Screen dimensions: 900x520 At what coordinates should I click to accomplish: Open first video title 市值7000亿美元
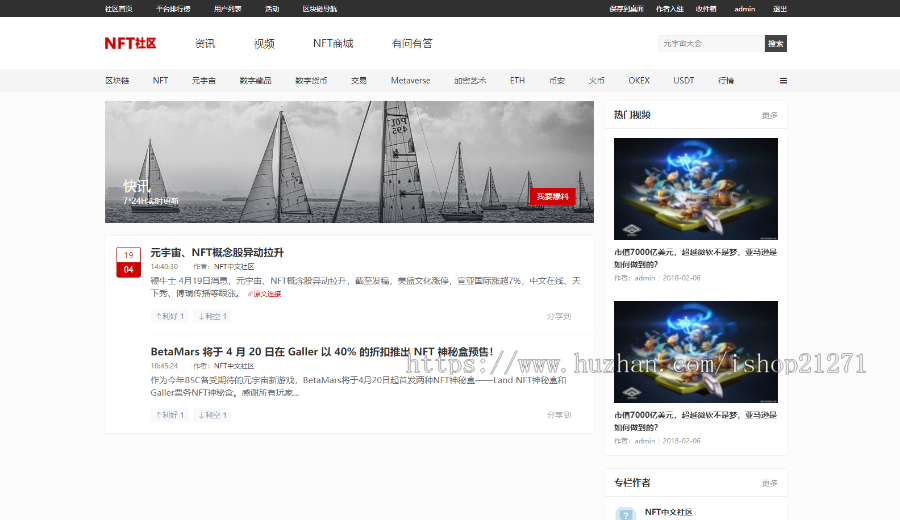coord(696,258)
